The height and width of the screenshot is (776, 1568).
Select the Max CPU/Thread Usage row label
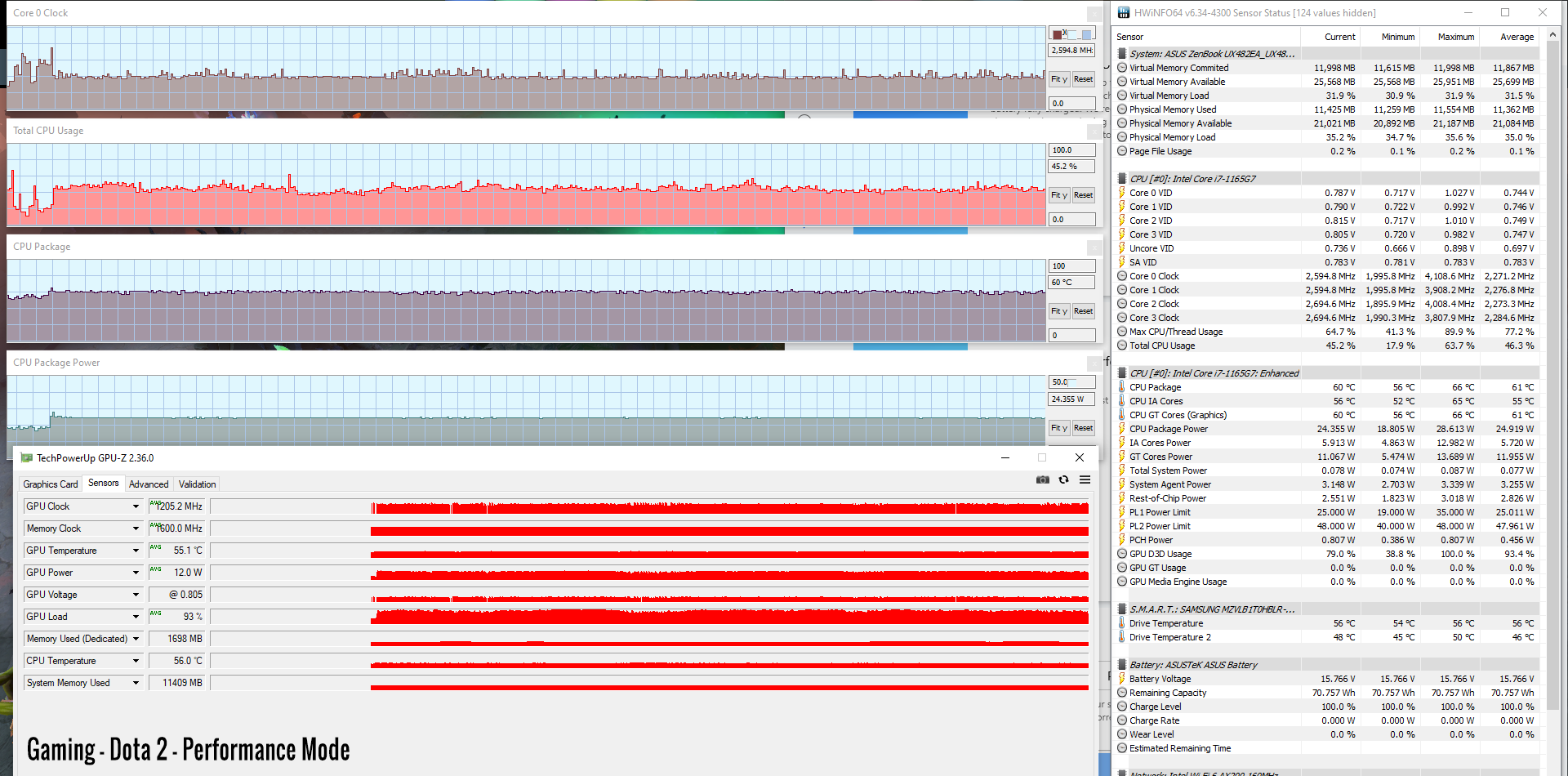coord(1176,332)
